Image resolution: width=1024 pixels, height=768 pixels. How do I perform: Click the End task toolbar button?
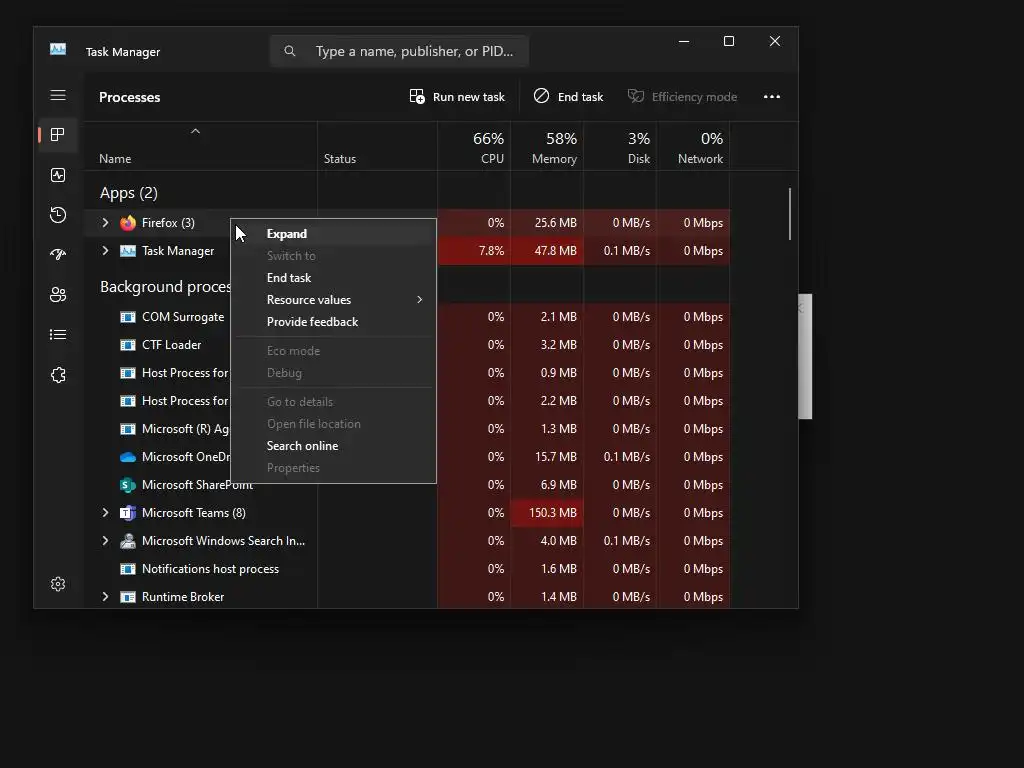[568, 97]
